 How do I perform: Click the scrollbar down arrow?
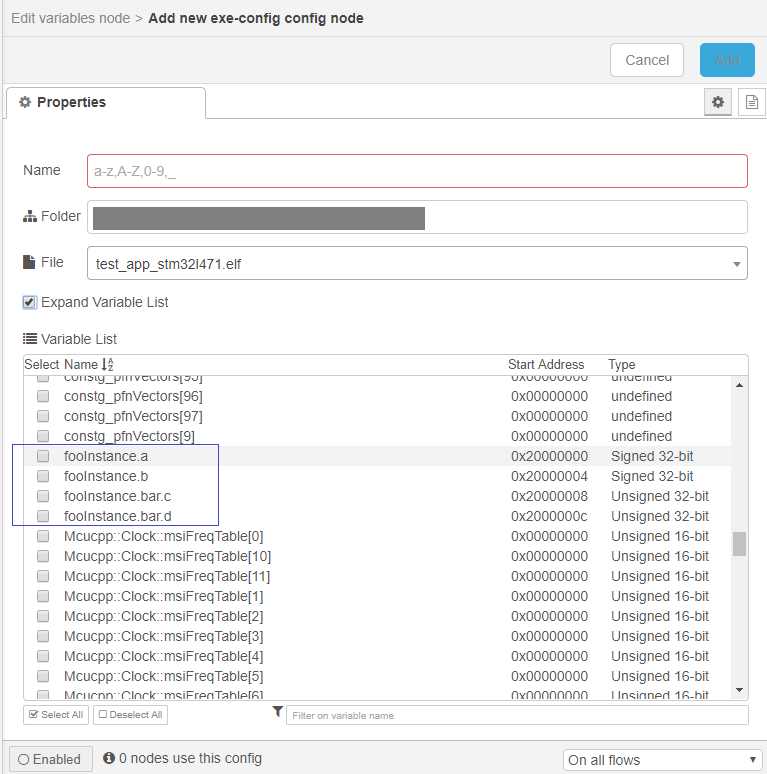coord(739,690)
